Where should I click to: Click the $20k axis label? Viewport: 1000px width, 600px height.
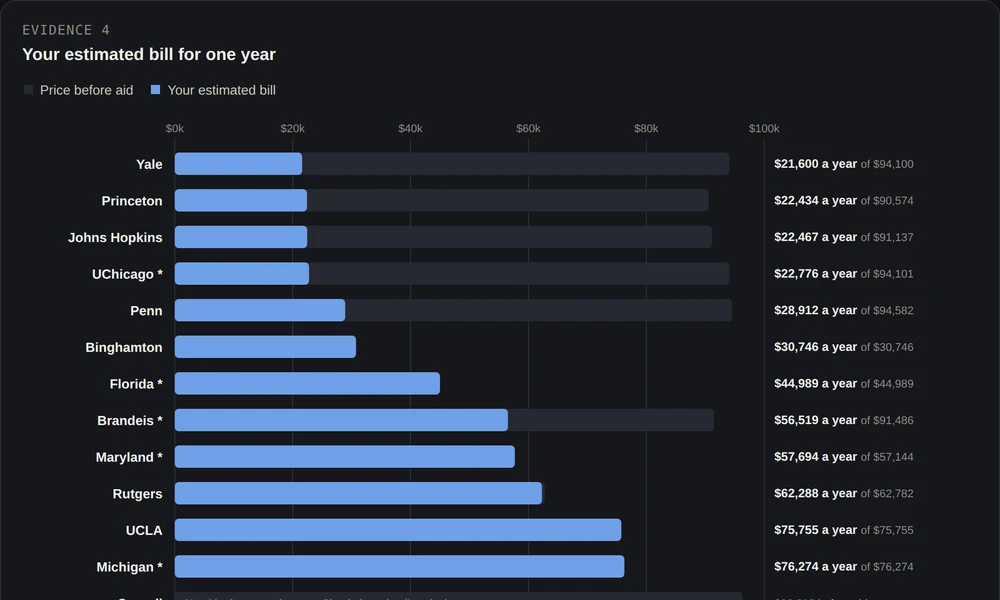293,129
